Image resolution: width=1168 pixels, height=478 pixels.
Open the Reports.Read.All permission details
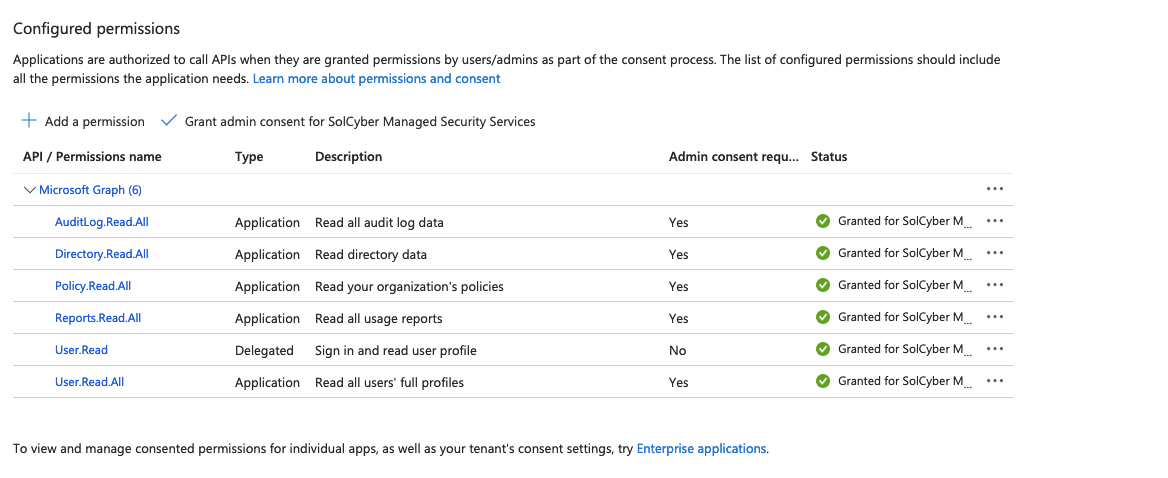click(98, 318)
